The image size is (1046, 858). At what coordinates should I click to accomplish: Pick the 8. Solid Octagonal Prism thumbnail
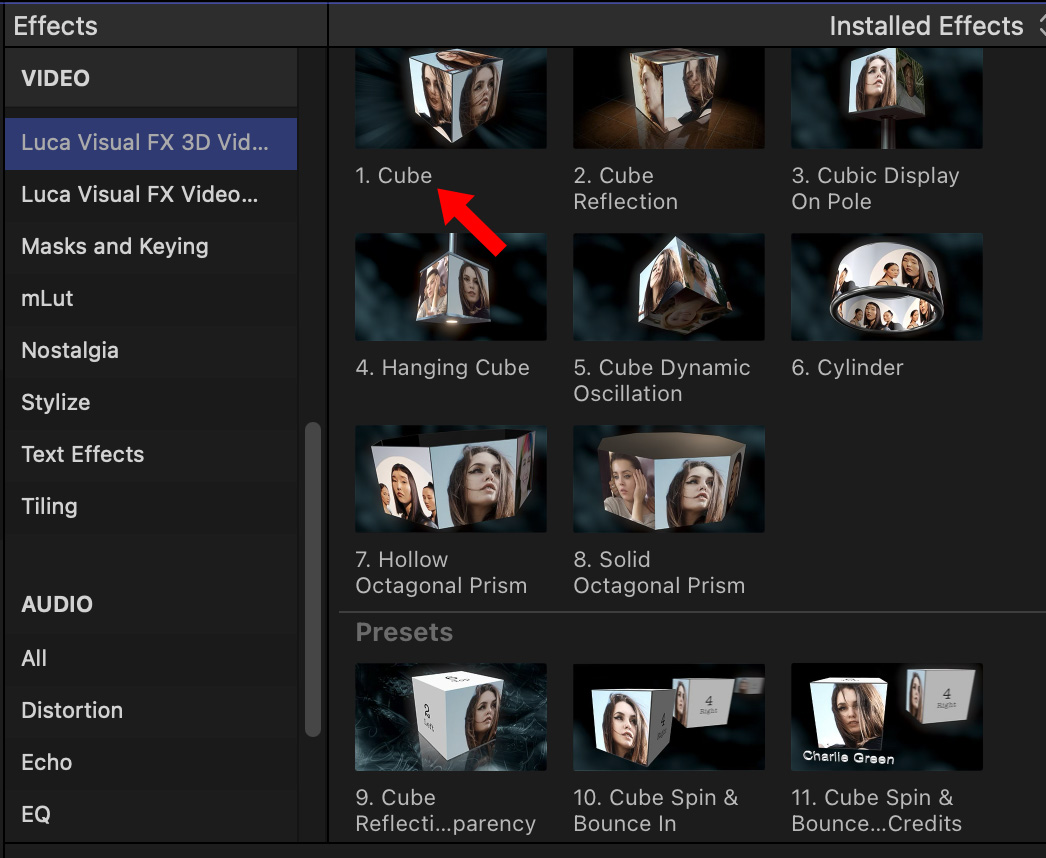[x=668, y=479]
